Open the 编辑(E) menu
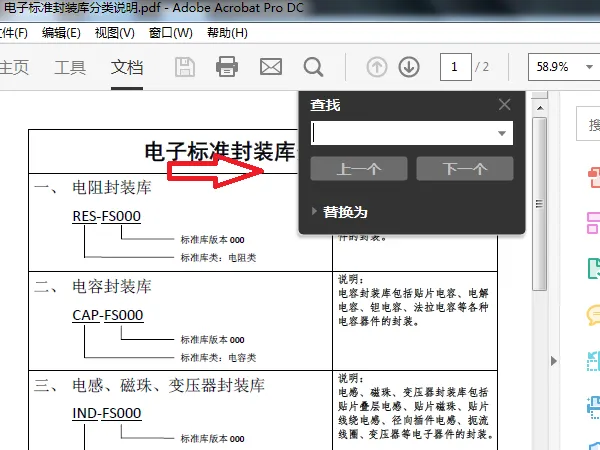600x450 pixels. pyautogui.click(x=61, y=33)
